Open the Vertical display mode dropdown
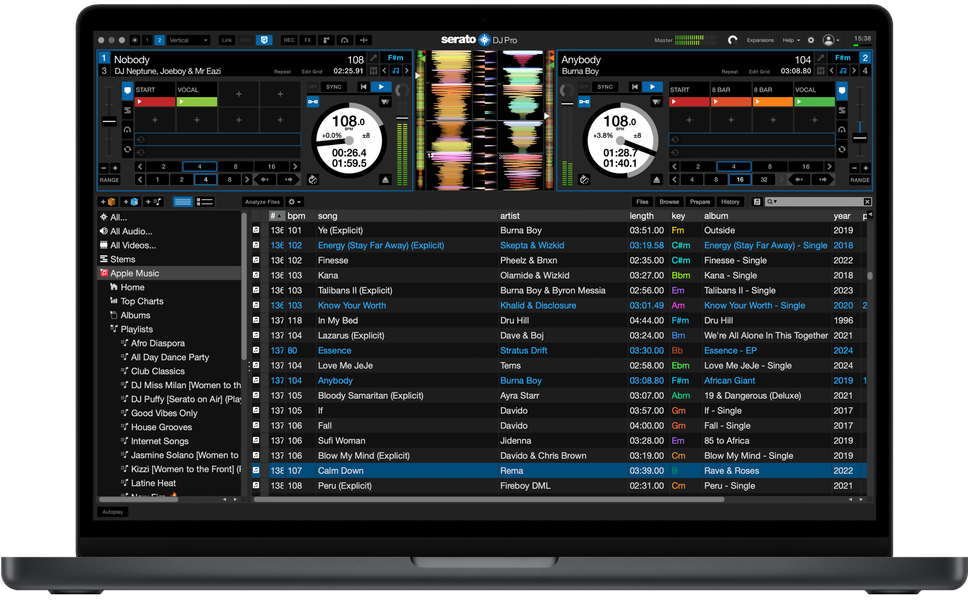This screenshot has width=970, height=600. click(x=207, y=40)
